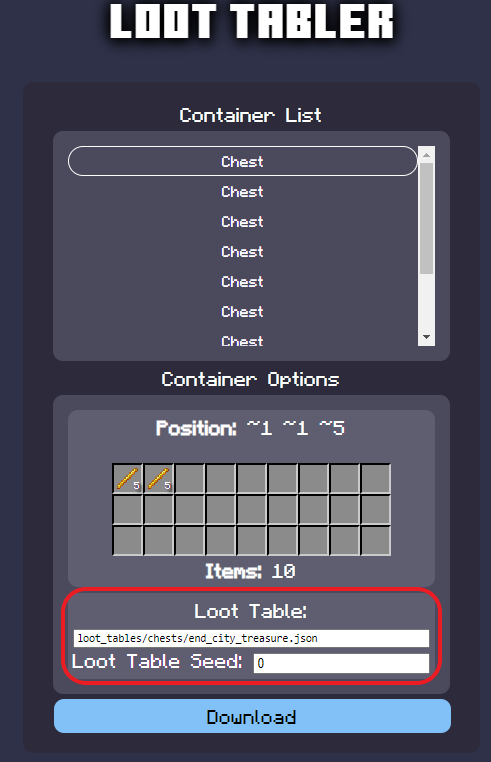
Task: Click the Download button
Action: pyautogui.click(x=252, y=716)
